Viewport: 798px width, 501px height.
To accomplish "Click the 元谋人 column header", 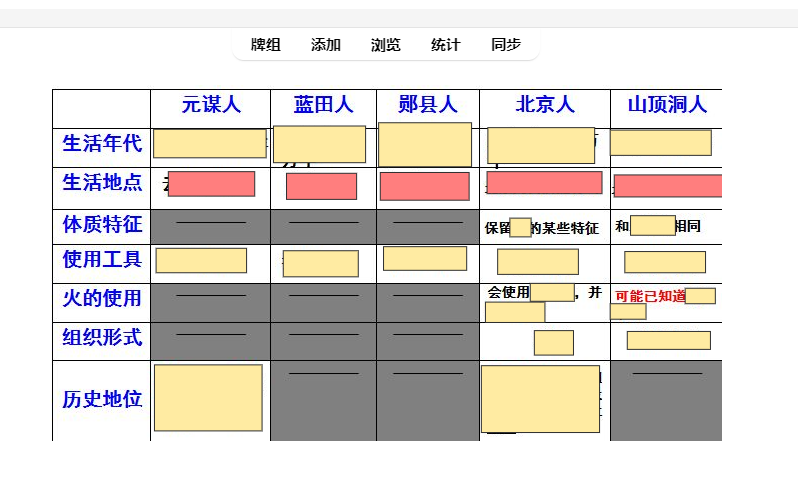I will (211, 105).
